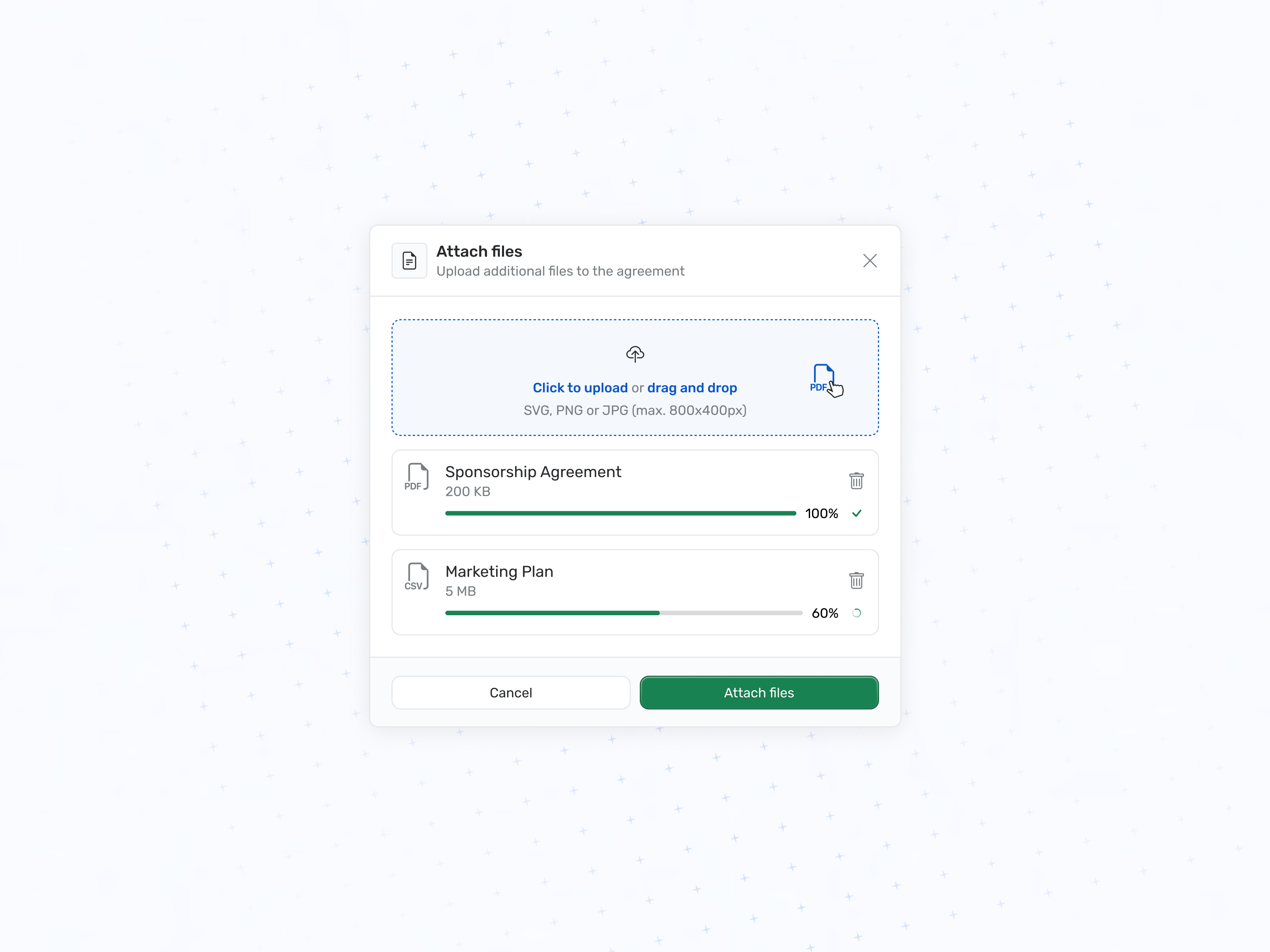Viewport: 1270px width, 952px height.
Task: Click the 'drag and drop' link
Action: tap(692, 388)
